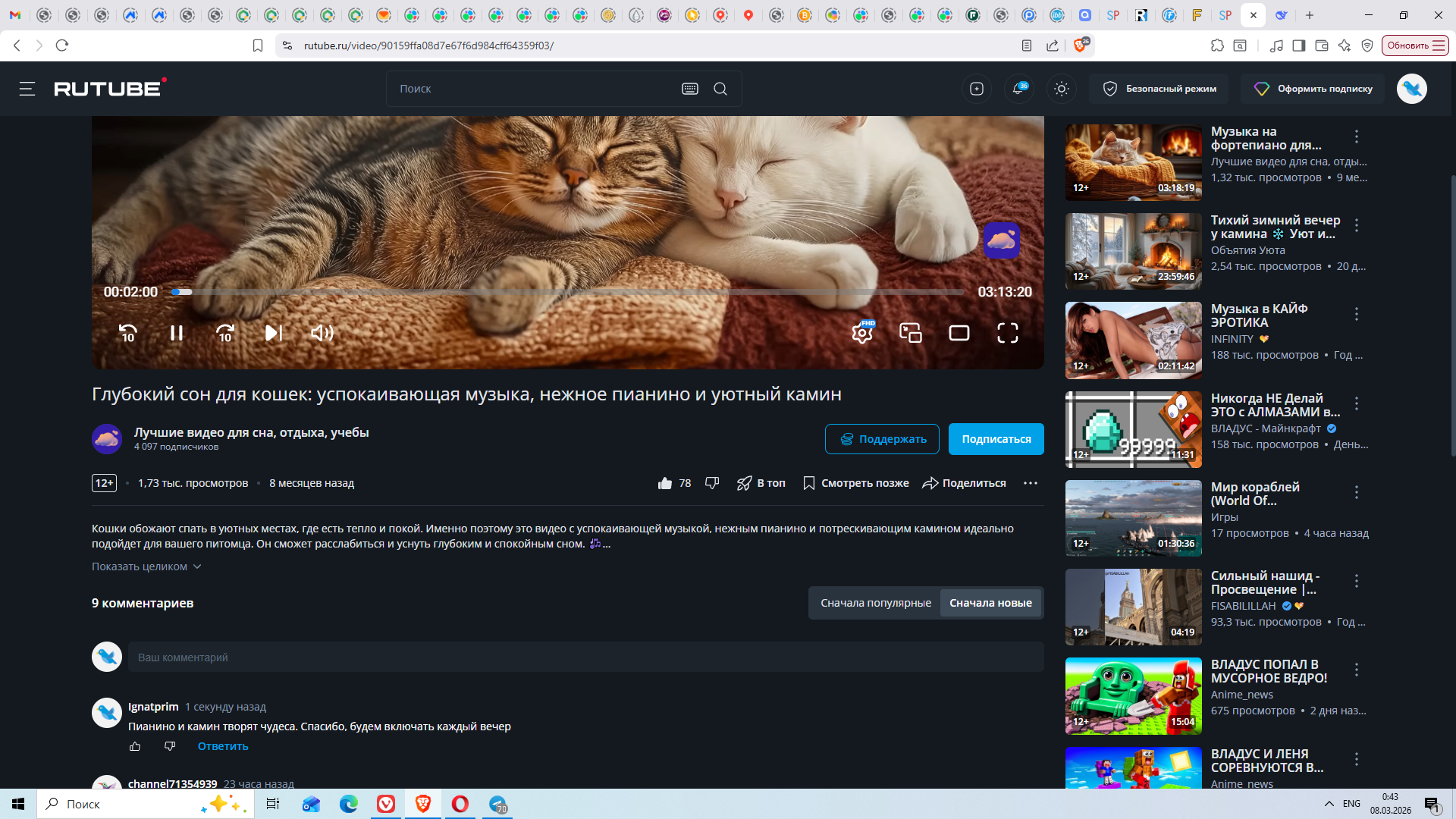Rewind video 10 seconds

pos(127,333)
